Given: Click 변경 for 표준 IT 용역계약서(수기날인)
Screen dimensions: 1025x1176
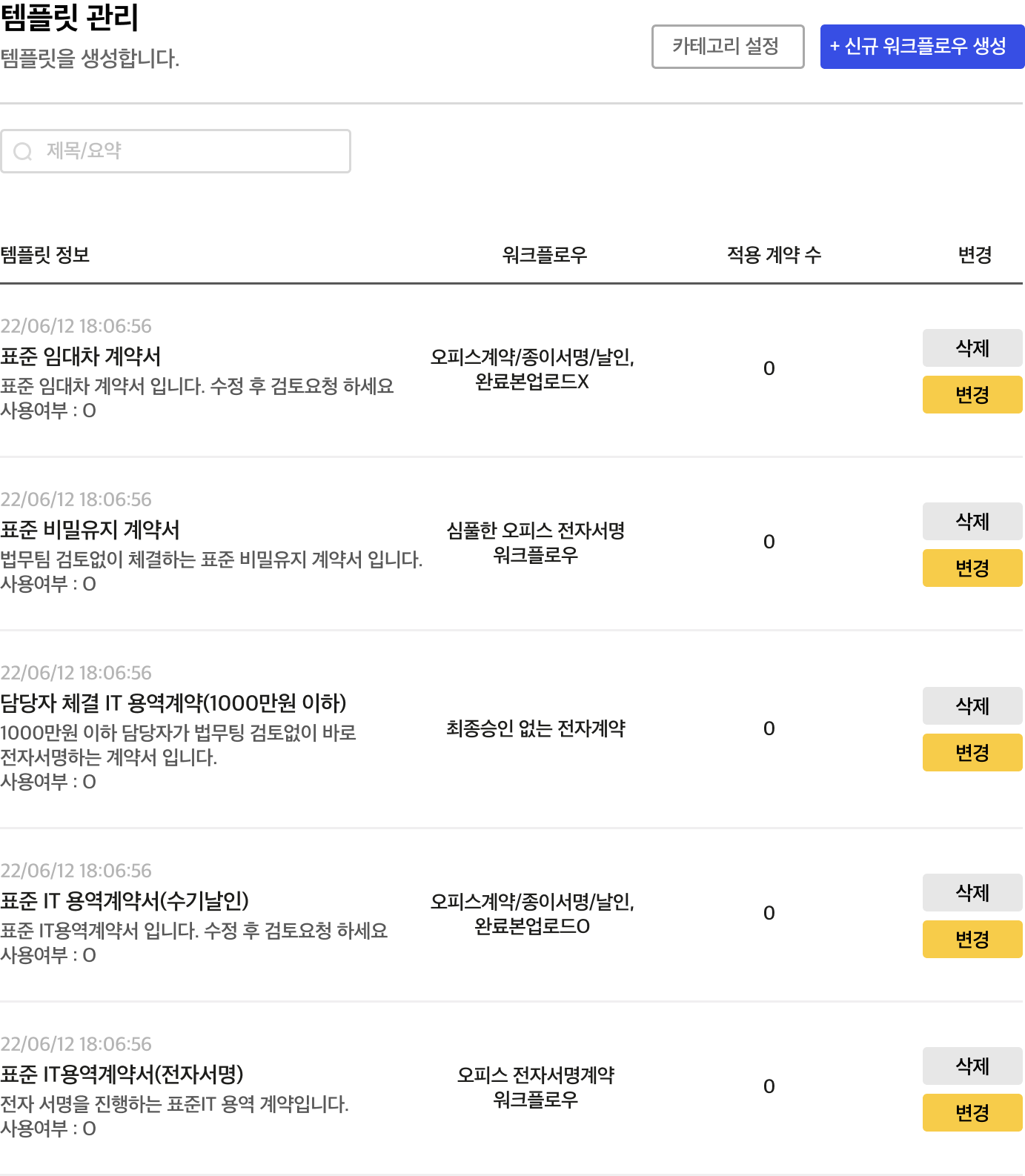Looking at the screenshot, I should (x=972, y=939).
